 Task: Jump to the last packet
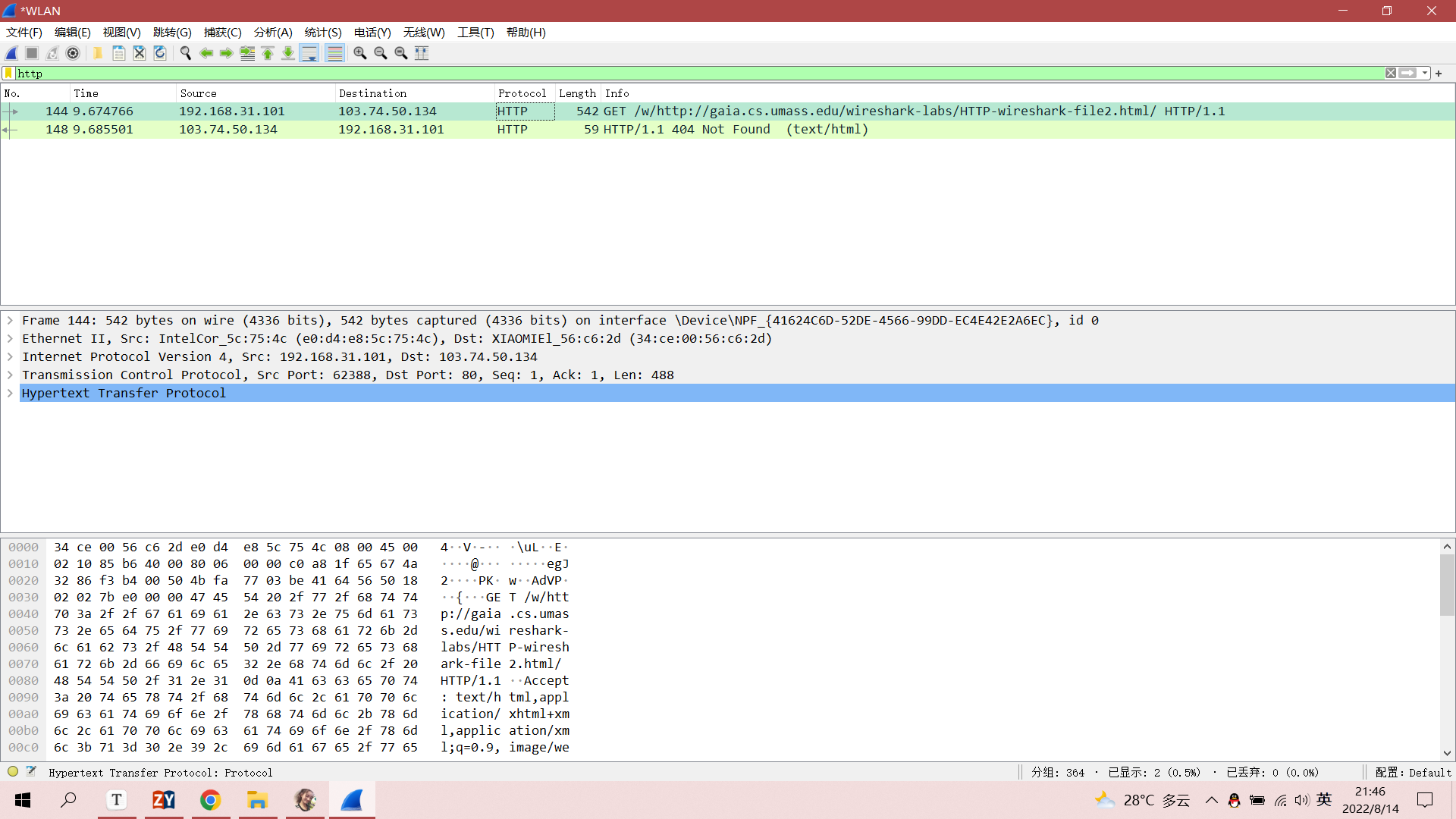coord(288,53)
